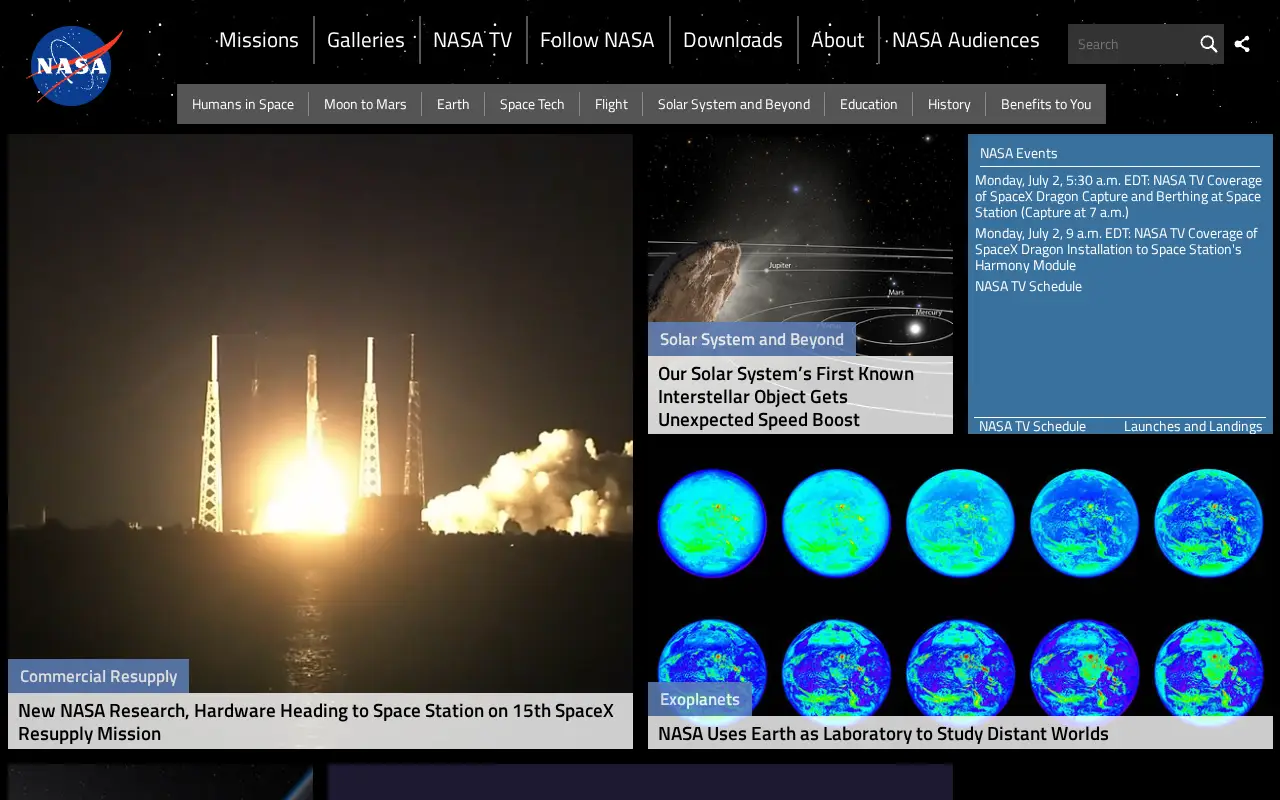Select Benefits to You topic
Screen dimensions: 1280x800
point(1046,104)
